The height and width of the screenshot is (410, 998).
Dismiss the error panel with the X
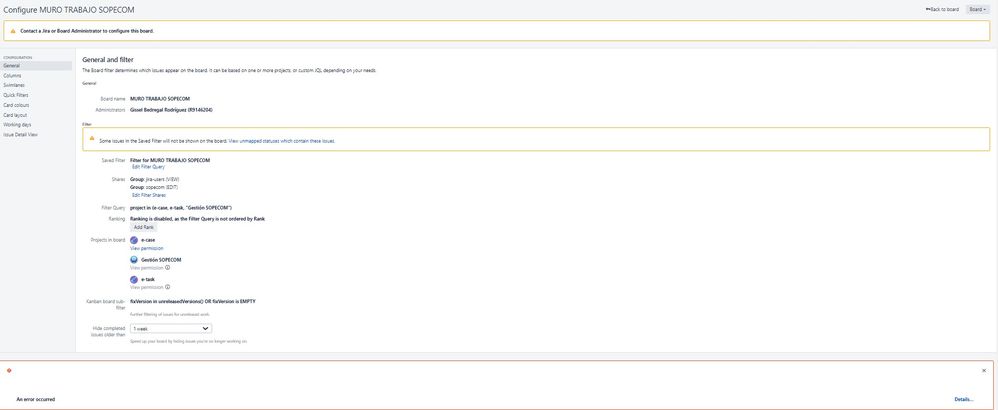tap(984, 371)
